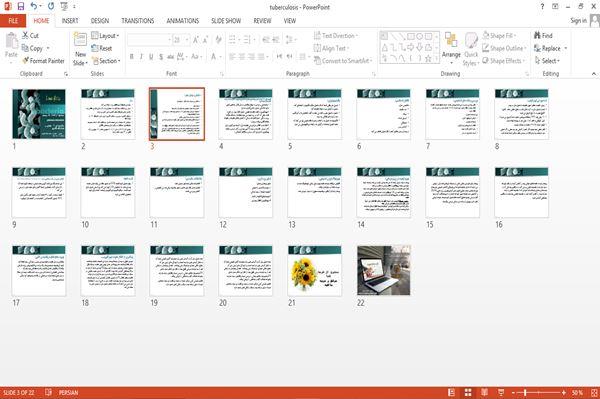
Task: Switch to Reading View icon
Action: tap(484, 392)
